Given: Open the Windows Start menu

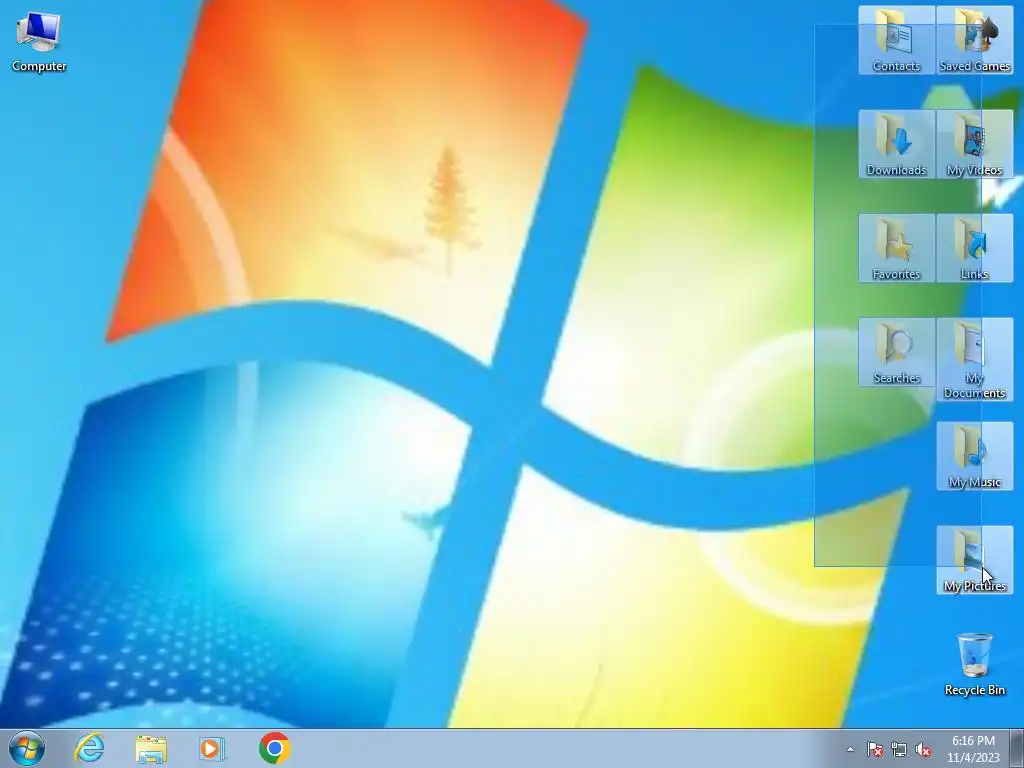Looking at the screenshot, I should pos(27,748).
